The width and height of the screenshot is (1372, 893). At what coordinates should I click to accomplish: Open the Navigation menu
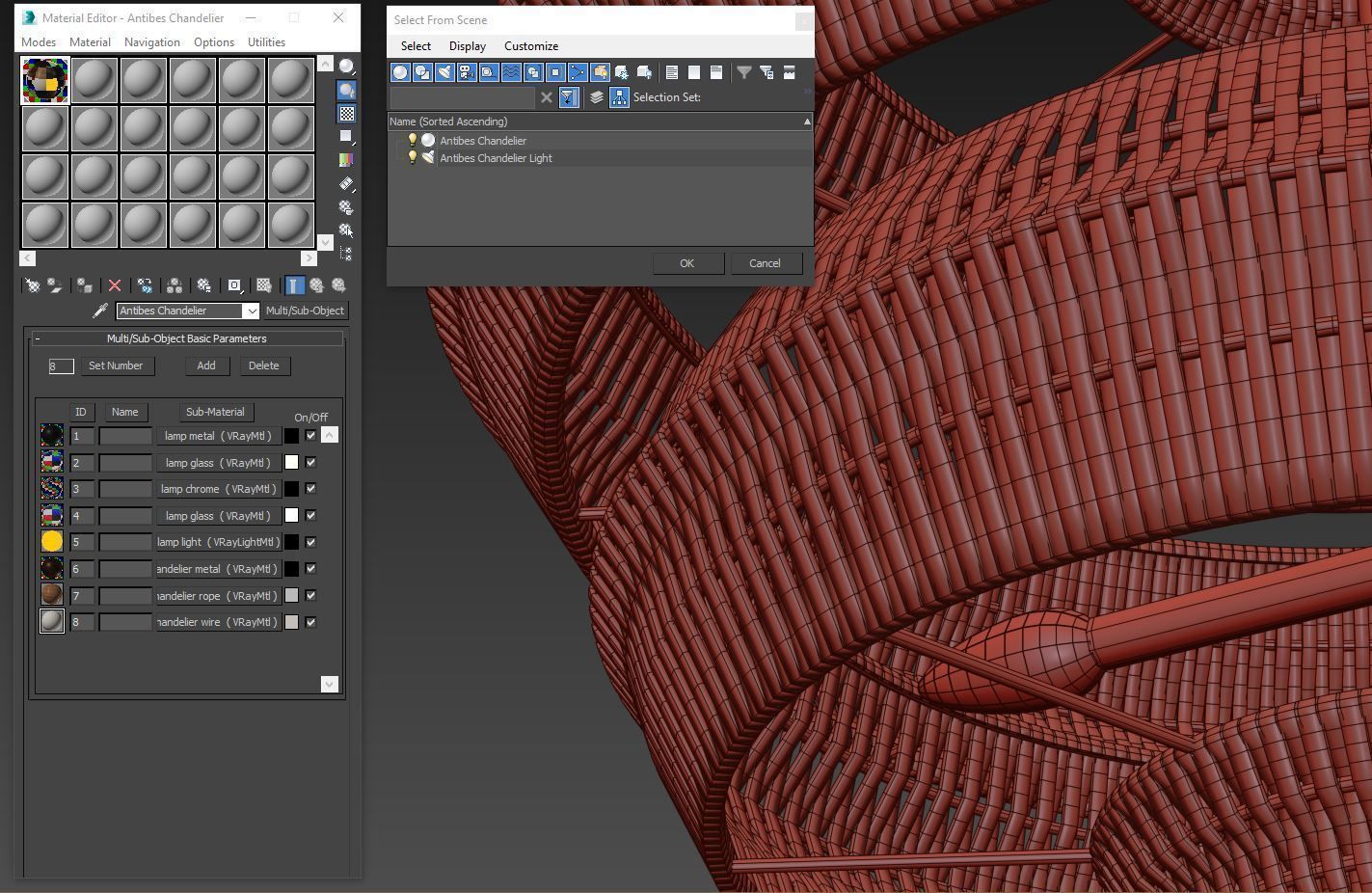pyautogui.click(x=151, y=42)
